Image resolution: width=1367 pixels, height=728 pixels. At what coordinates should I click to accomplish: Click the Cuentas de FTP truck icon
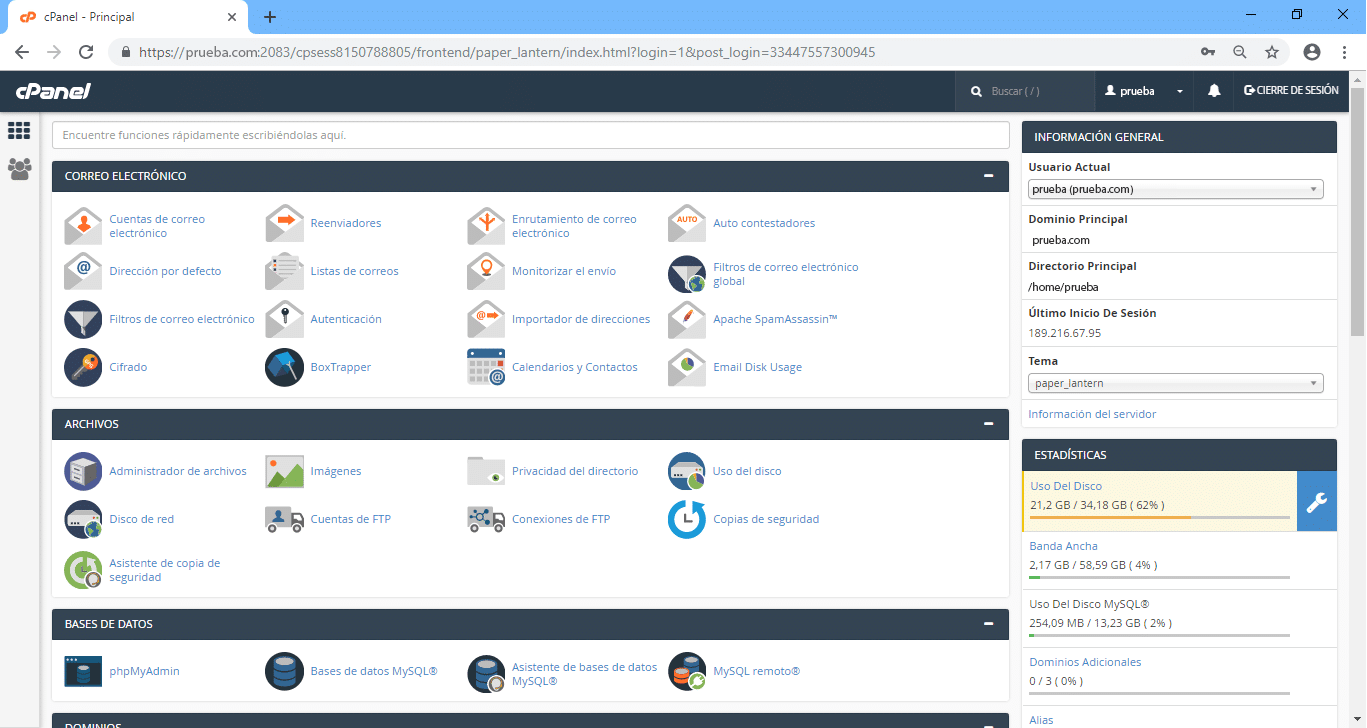coord(284,519)
